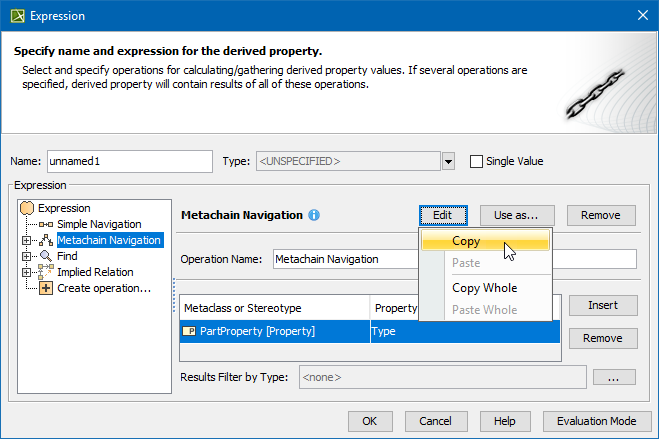Image resolution: width=659 pixels, height=439 pixels.
Task: Click the Simple Navigation tree icon
Action: (46, 224)
